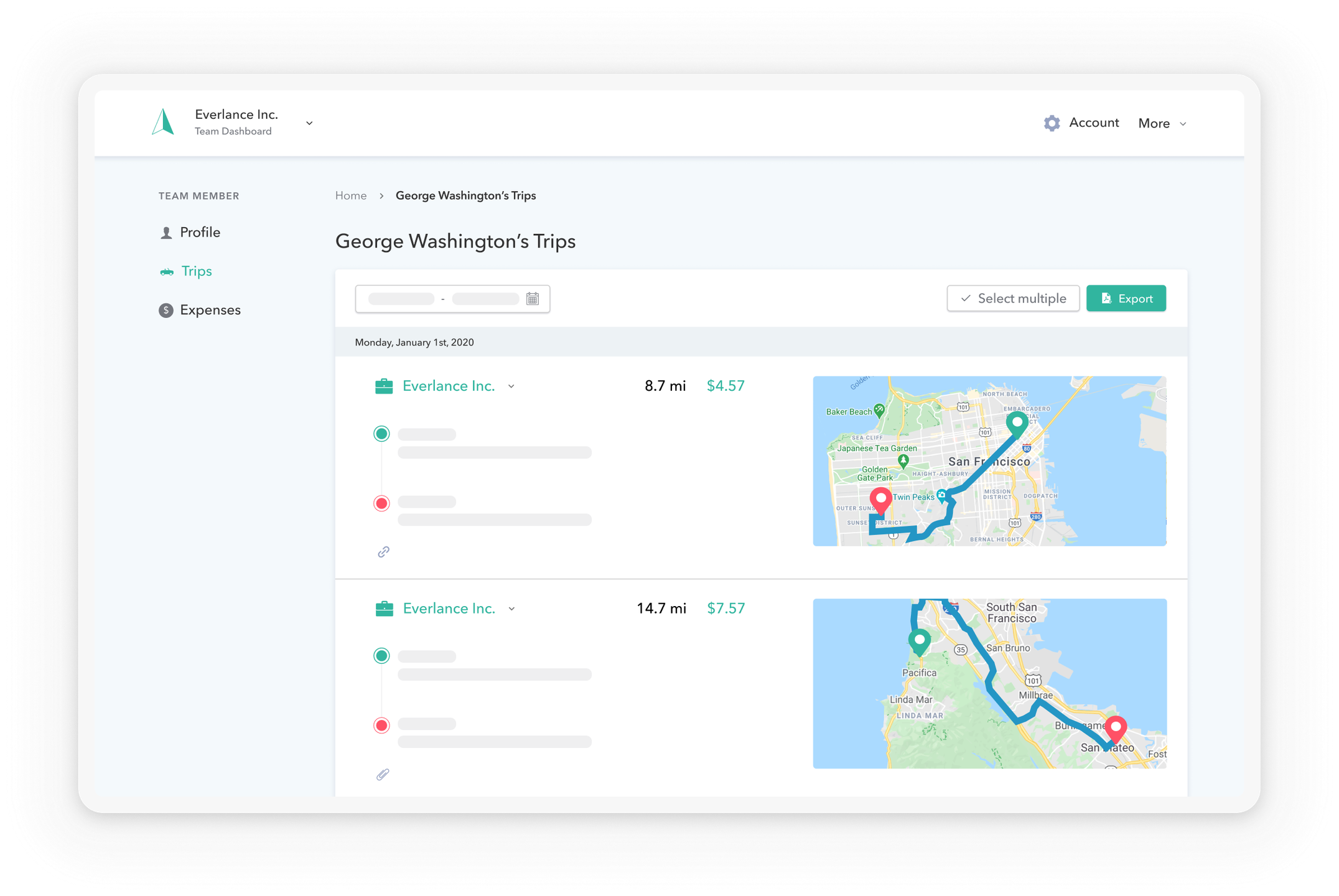Click briefcase icon on 14.7 mi trip
This screenshot has width=1339, height=896.
coord(384,609)
